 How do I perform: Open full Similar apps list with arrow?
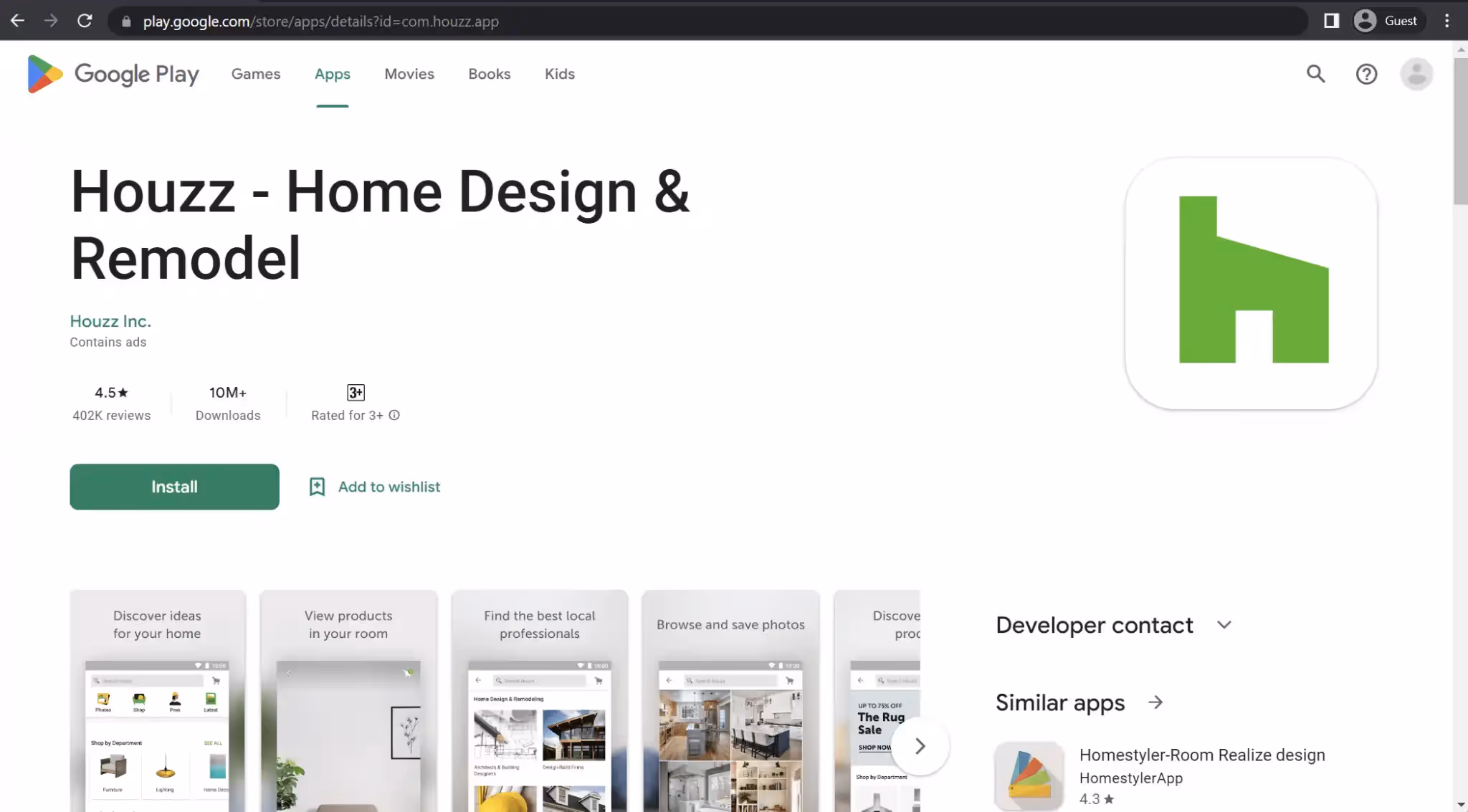(x=1155, y=702)
